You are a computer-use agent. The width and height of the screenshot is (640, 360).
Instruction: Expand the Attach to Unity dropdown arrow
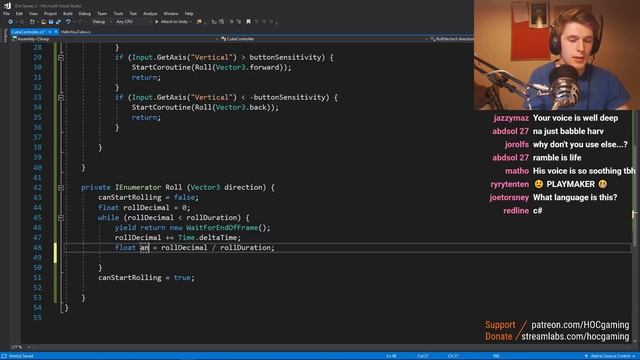click(191, 22)
